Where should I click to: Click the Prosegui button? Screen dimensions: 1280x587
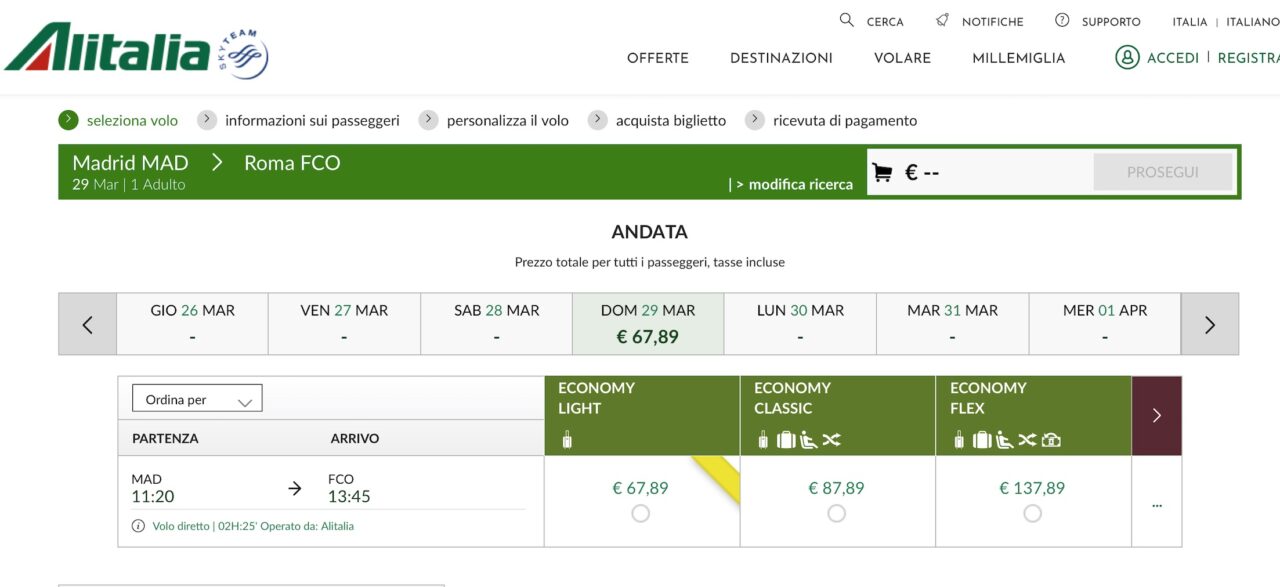1163,172
